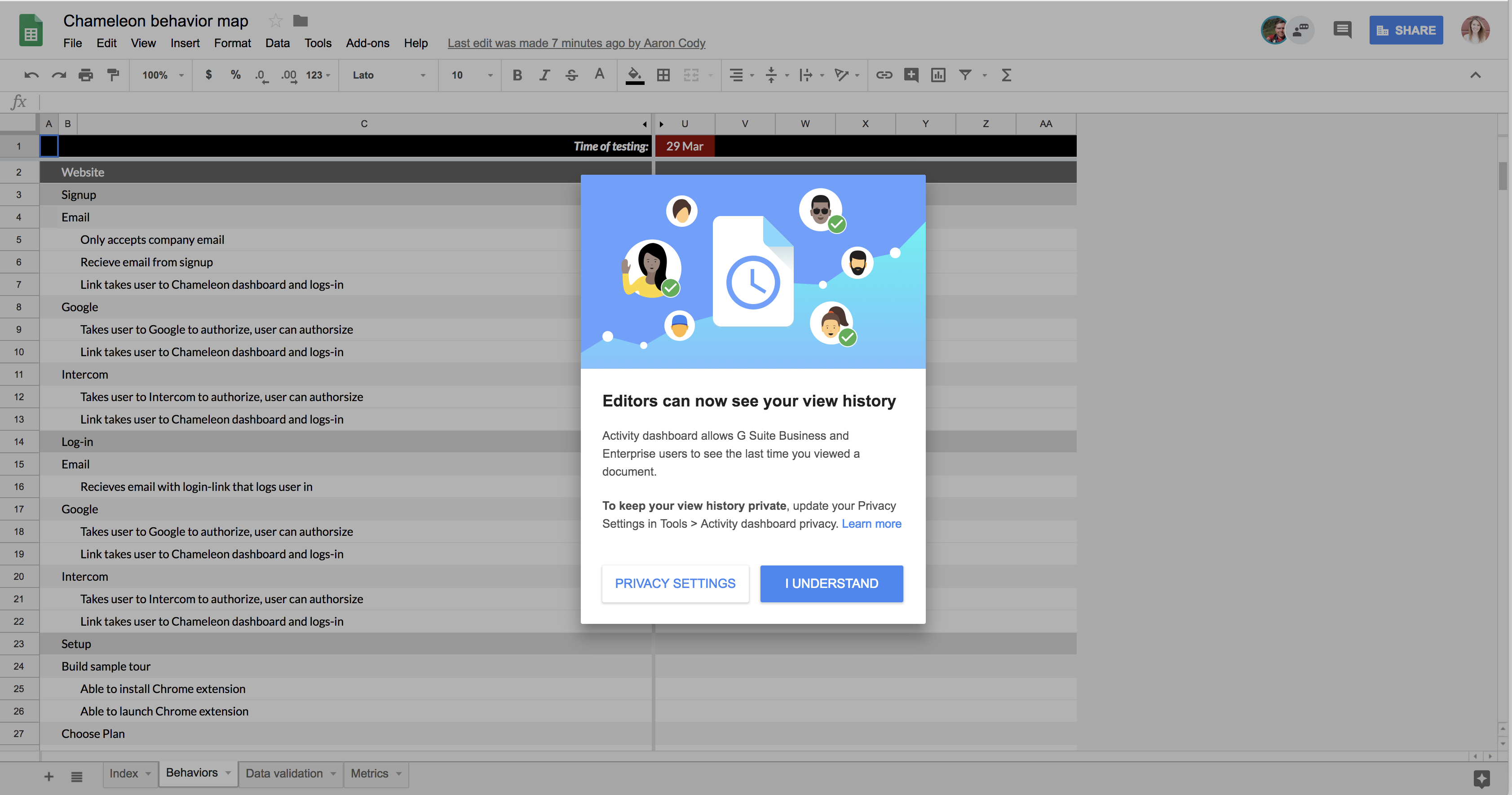Click the Functions sigma icon
Viewport: 1512px width, 795px height.
coord(1006,75)
